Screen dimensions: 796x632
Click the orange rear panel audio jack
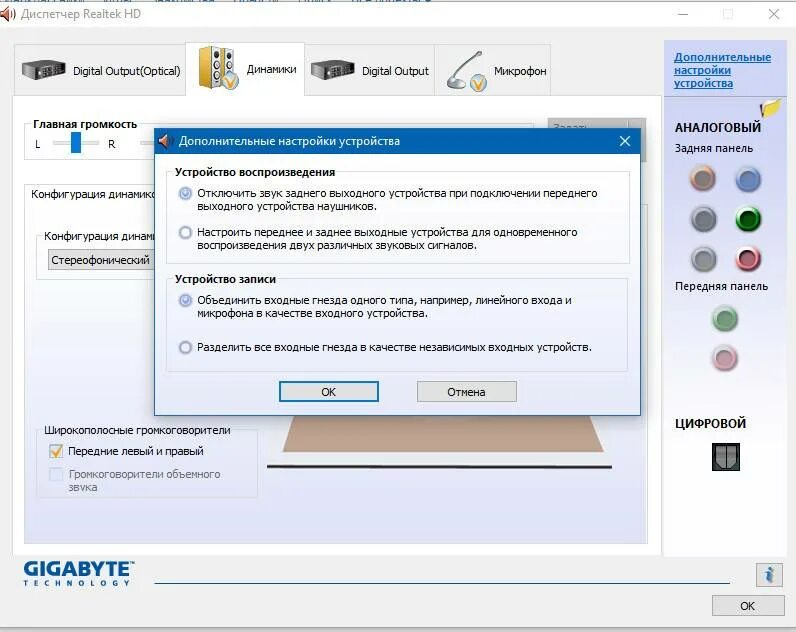click(x=703, y=179)
